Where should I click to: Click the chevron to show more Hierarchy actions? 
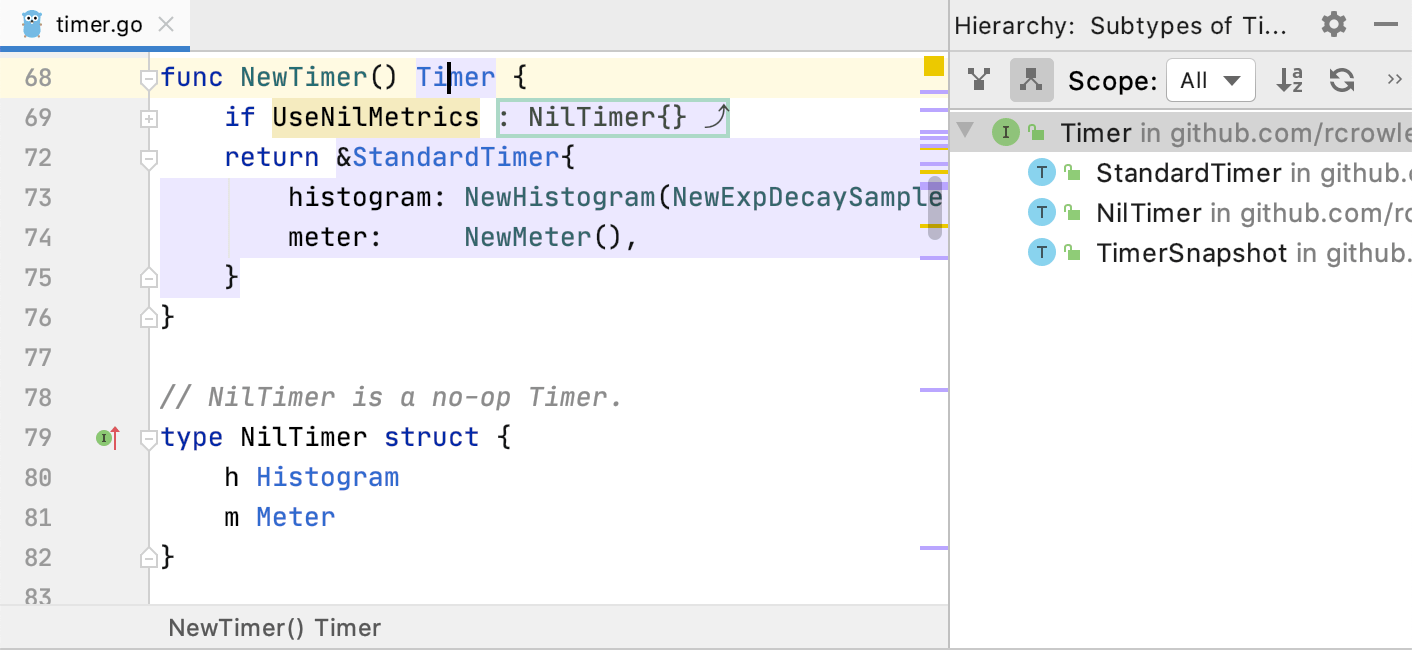coord(1395,80)
